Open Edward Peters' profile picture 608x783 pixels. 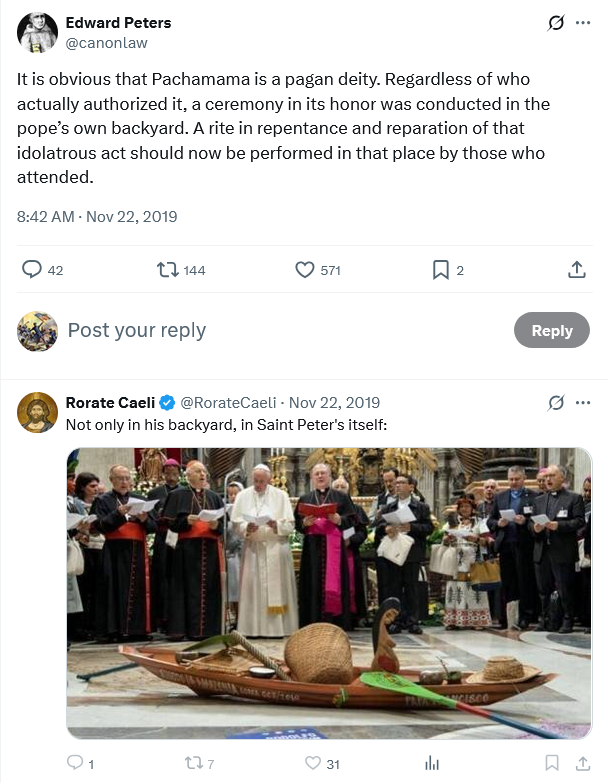[37, 32]
